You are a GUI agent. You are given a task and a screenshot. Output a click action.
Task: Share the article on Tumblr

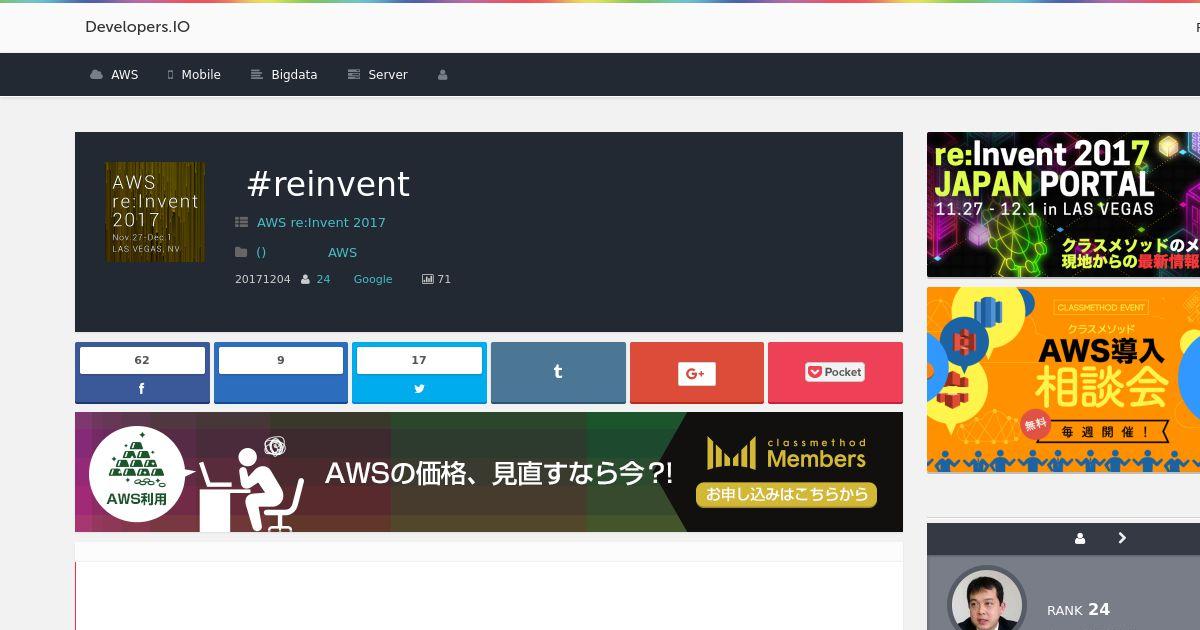pyautogui.click(x=558, y=373)
